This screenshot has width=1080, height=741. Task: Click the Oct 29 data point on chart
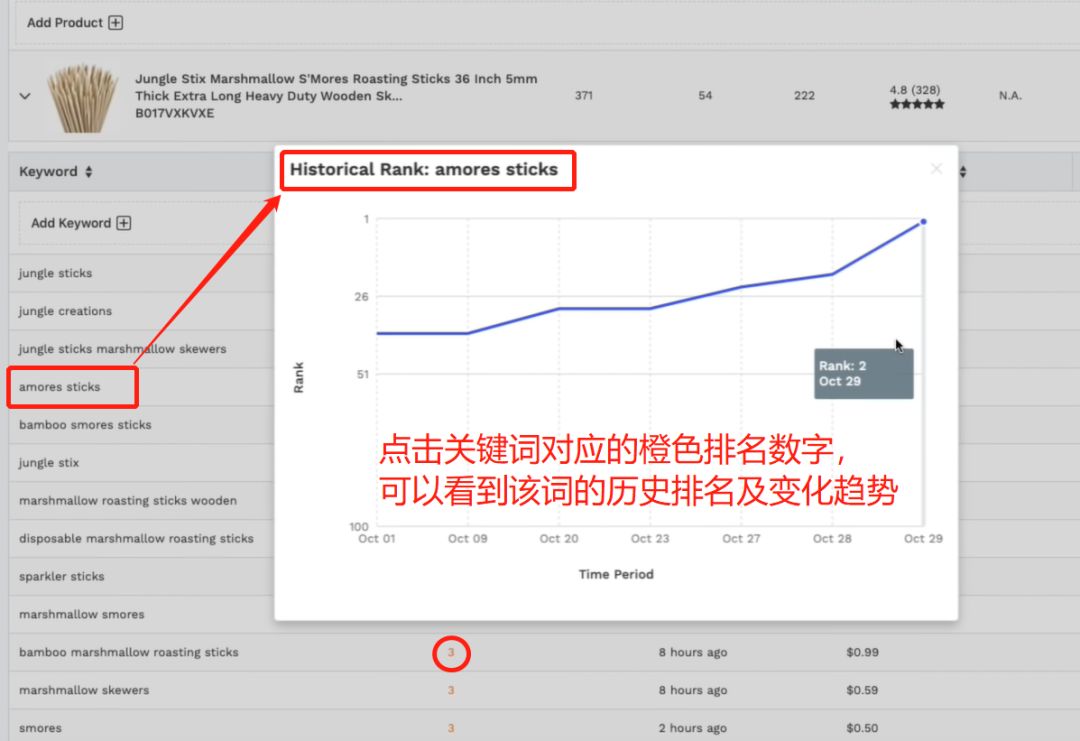tap(922, 222)
